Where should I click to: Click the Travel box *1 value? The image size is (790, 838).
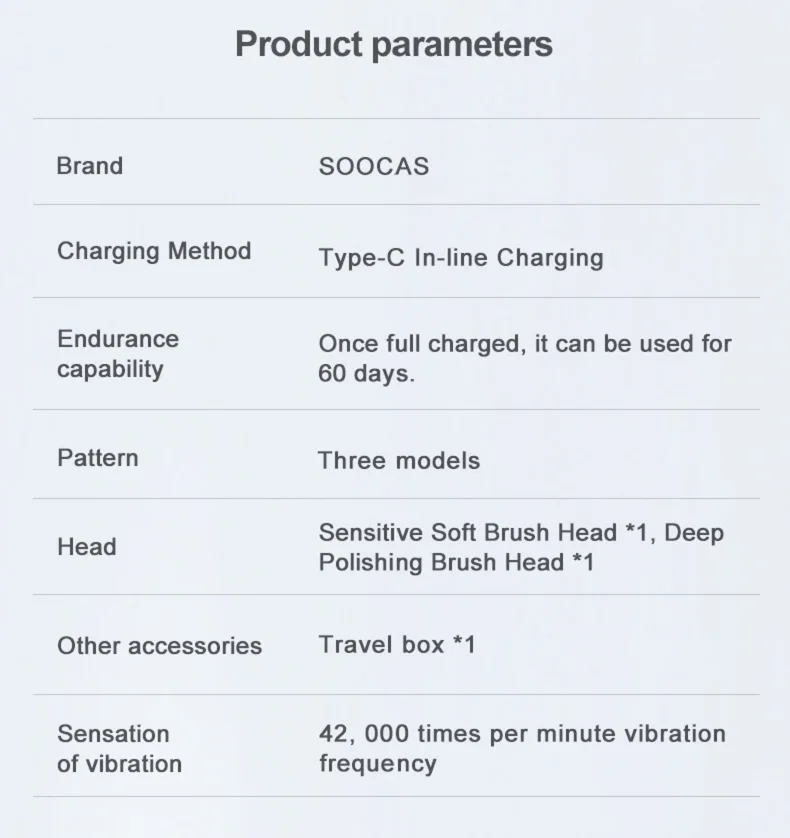click(397, 645)
